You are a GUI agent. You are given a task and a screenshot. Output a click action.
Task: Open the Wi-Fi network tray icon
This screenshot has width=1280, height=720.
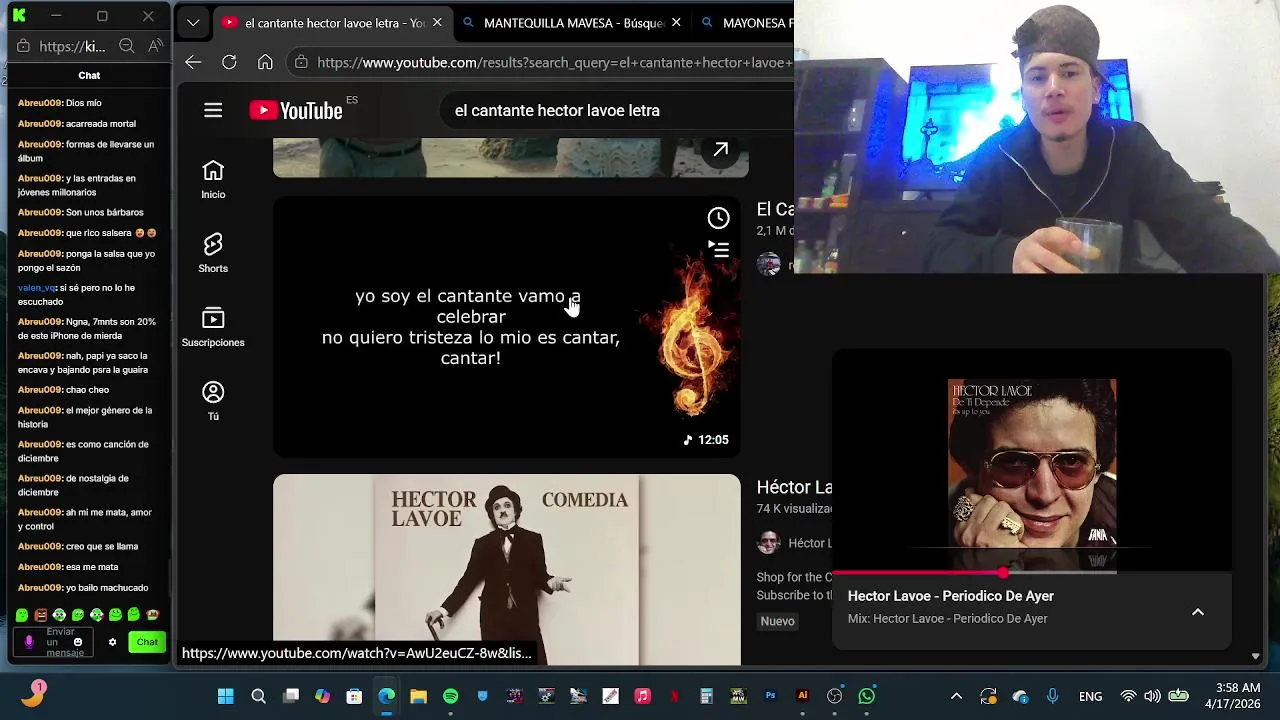click(x=1128, y=696)
